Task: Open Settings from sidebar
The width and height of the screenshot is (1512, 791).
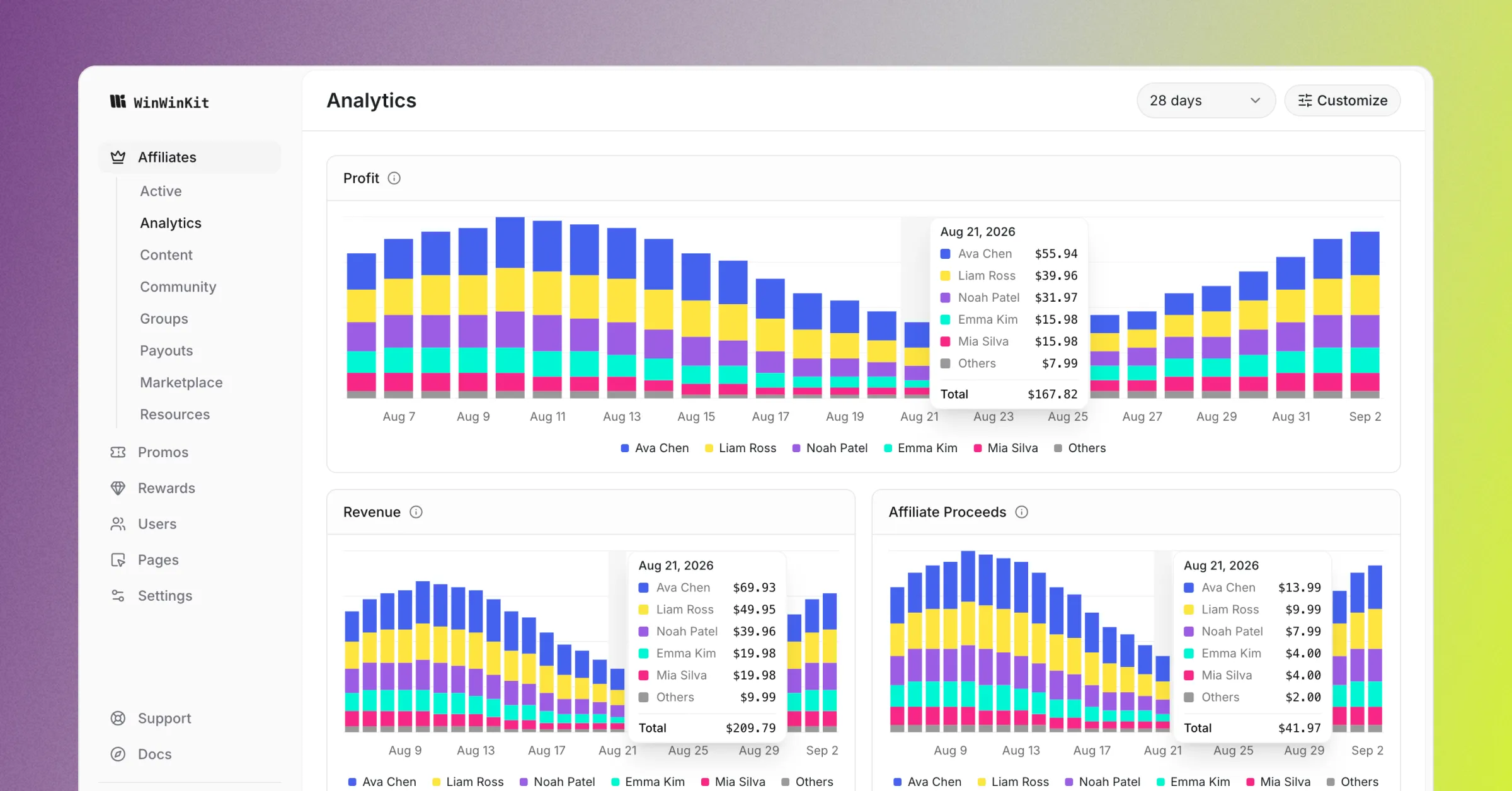Action: tap(165, 596)
